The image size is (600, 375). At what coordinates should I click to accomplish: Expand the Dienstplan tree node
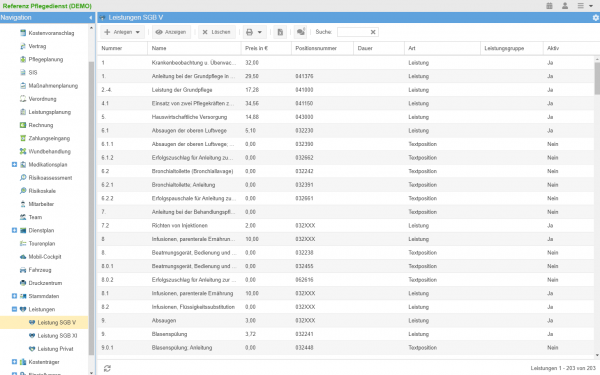[14, 230]
